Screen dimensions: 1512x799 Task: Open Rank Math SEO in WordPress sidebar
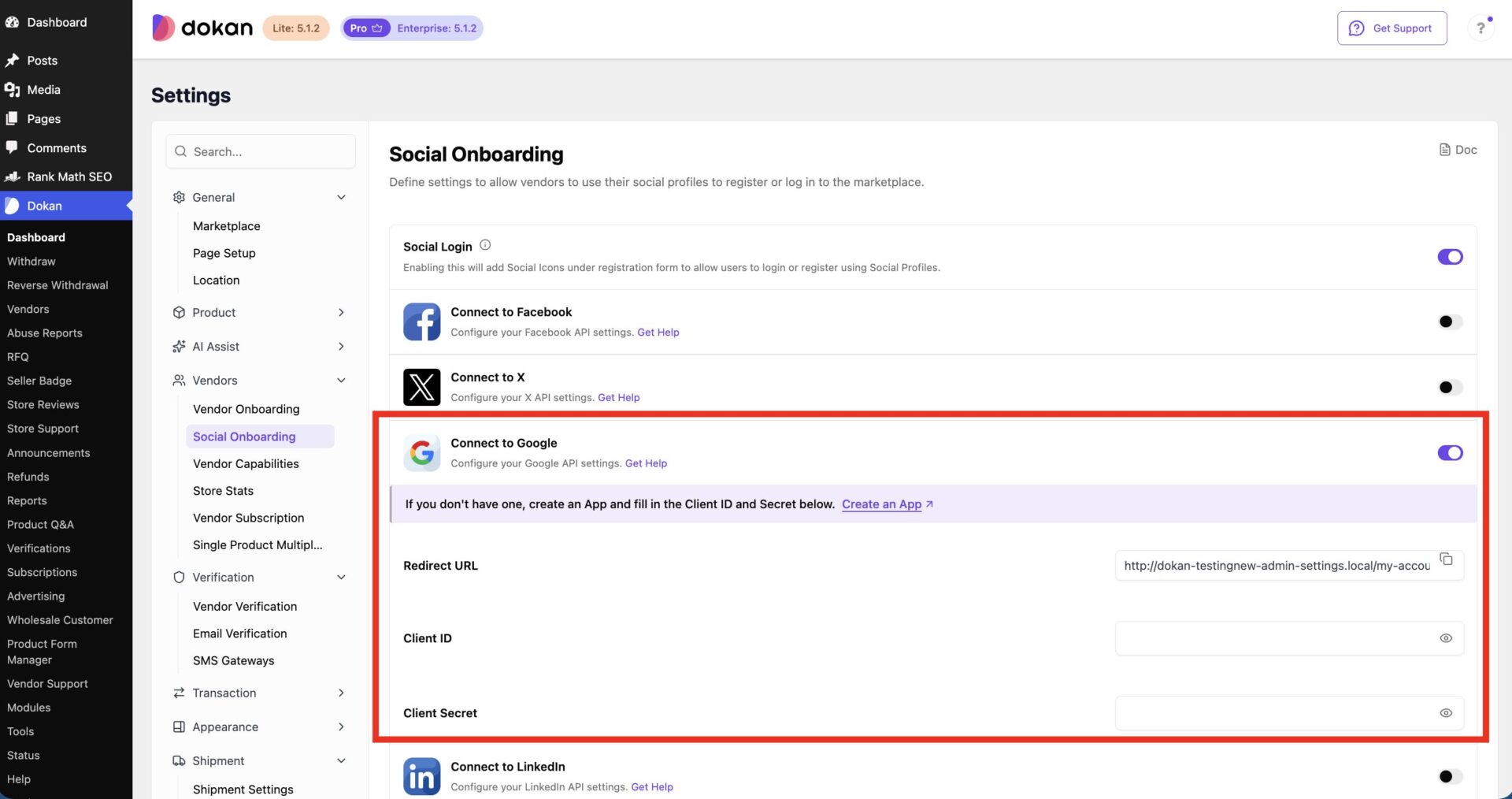pyautogui.click(x=66, y=177)
